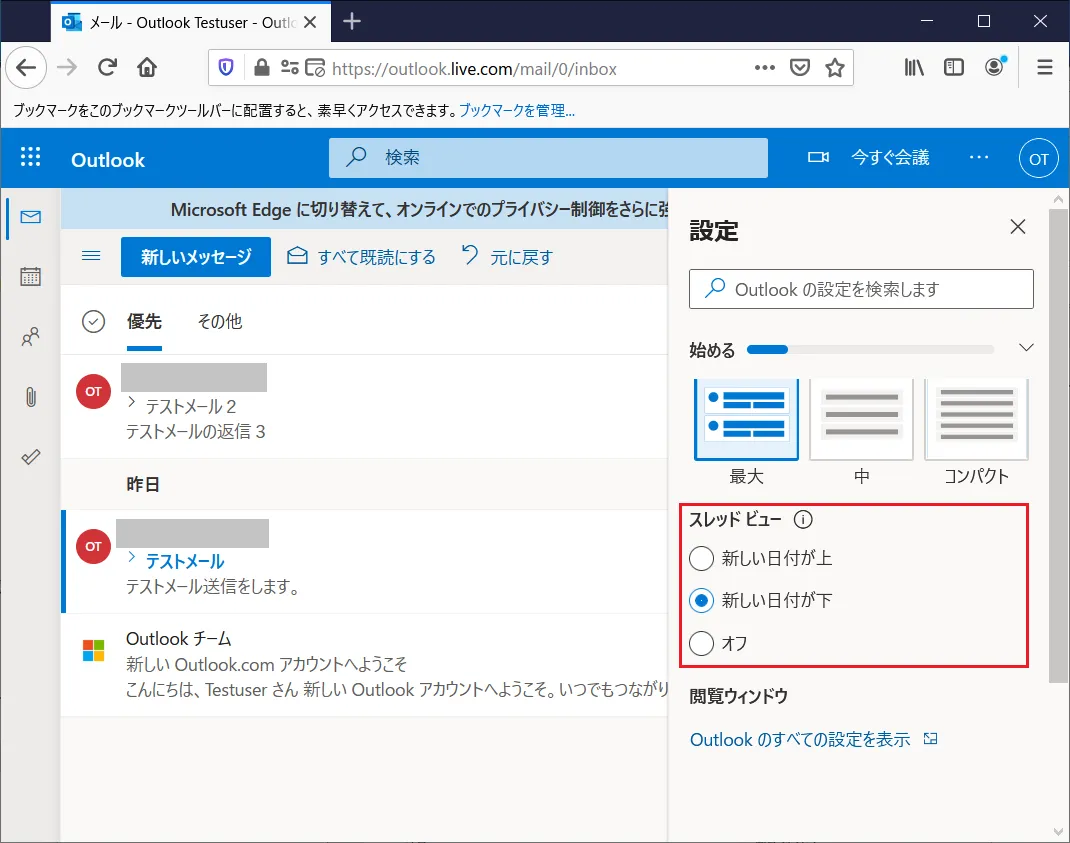Open thread view info icon
The height and width of the screenshot is (843, 1070).
point(803,519)
